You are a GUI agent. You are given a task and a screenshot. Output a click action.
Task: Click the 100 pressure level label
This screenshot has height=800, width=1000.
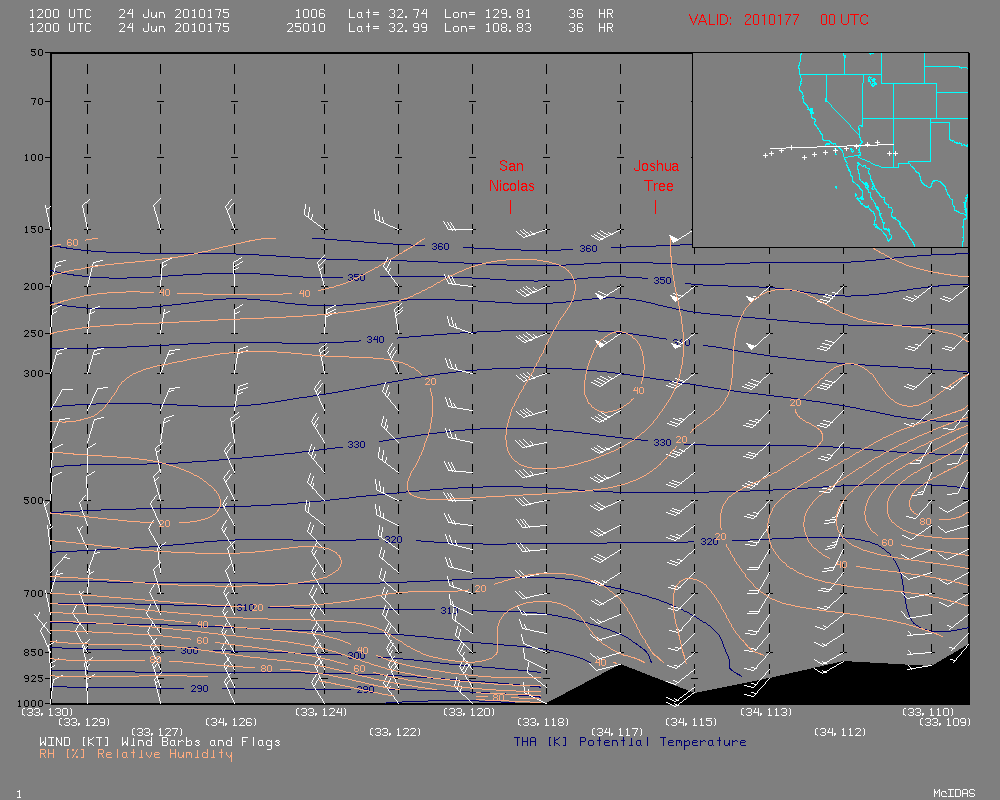[34, 157]
